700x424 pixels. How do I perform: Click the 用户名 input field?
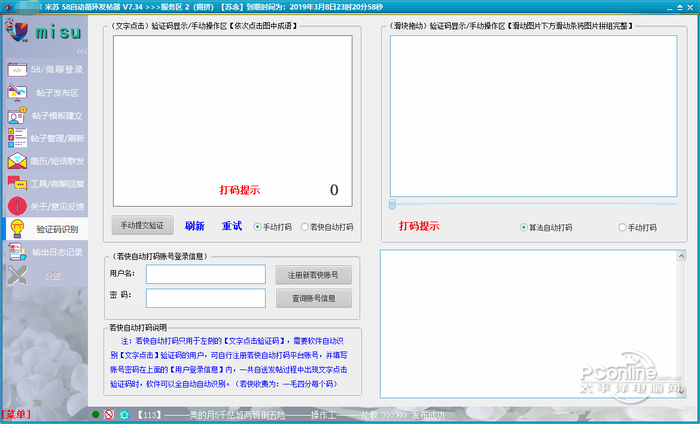coord(206,274)
